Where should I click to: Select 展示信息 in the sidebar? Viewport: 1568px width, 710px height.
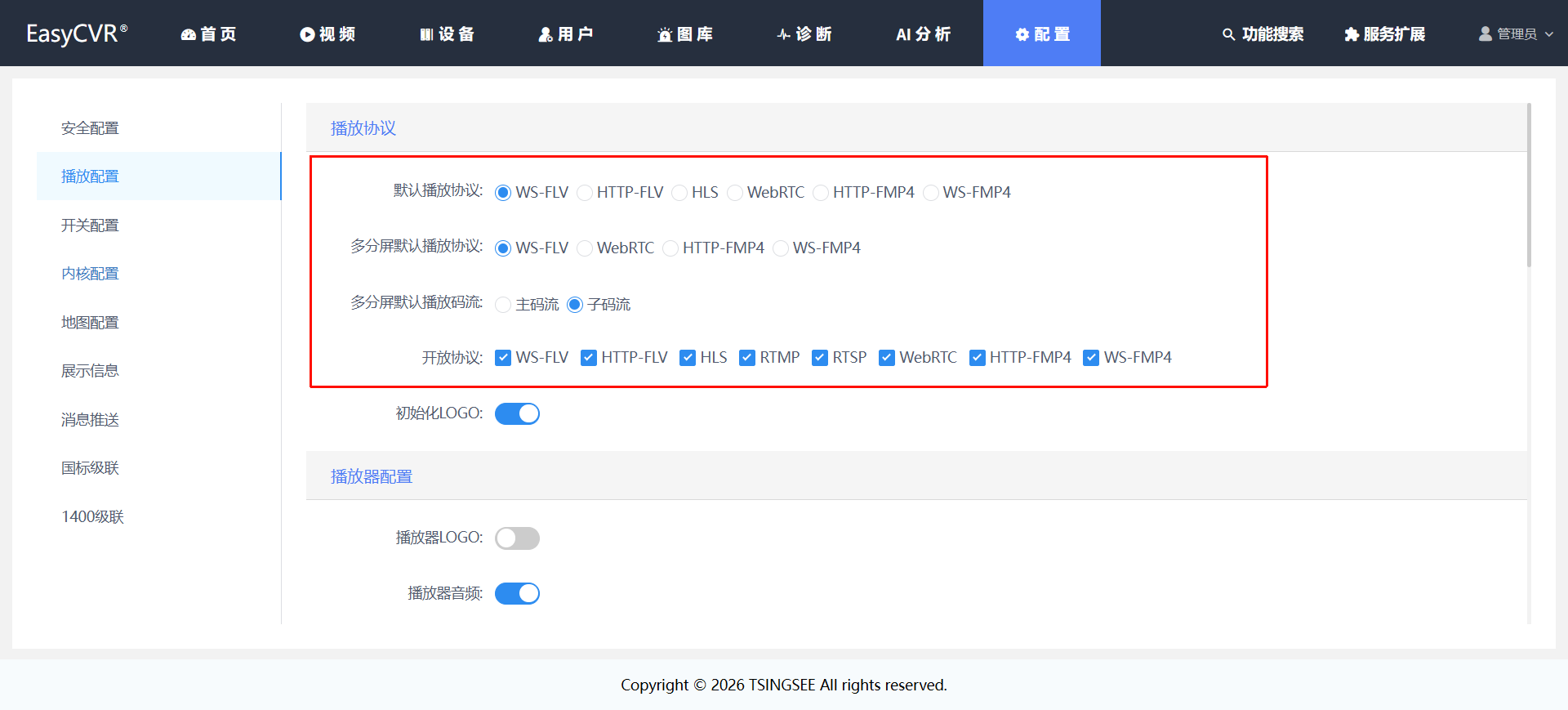tap(158, 370)
